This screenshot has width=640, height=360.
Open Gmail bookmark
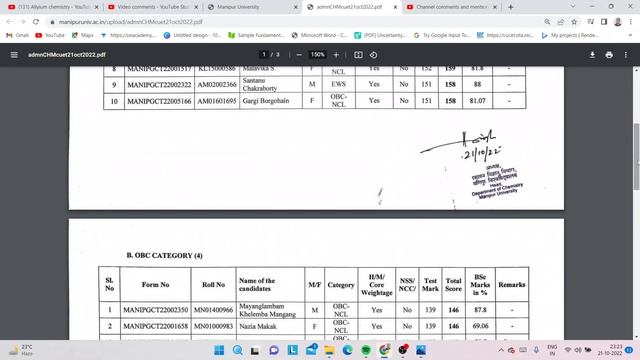pos(18,36)
